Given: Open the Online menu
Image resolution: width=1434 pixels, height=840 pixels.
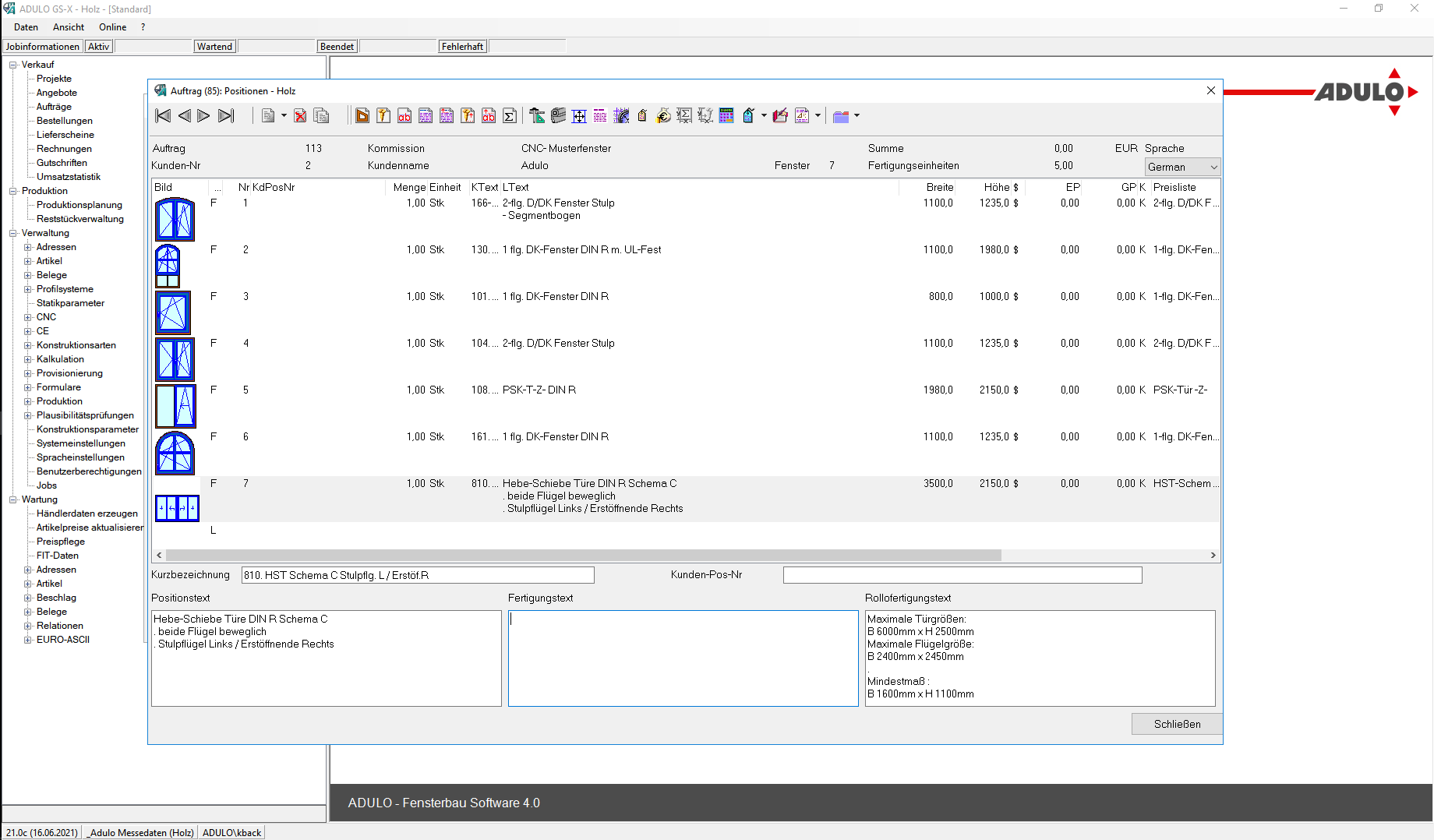Looking at the screenshot, I should pyautogui.click(x=112, y=27).
